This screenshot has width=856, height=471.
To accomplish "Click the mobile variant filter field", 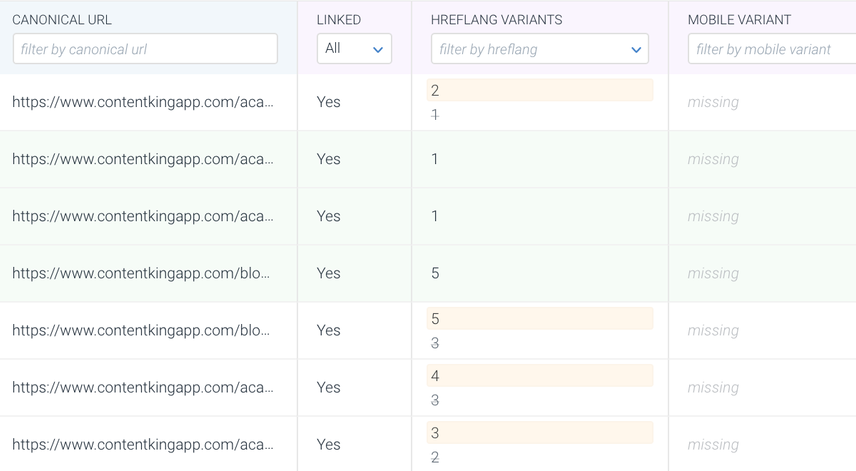I will pyautogui.click(x=771, y=49).
